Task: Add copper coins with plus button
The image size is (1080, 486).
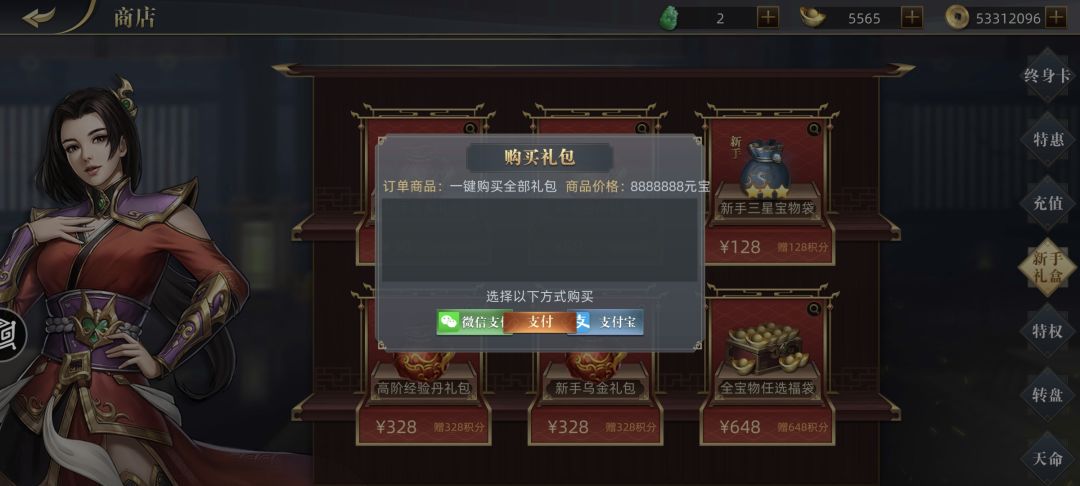Action: 1056,17
